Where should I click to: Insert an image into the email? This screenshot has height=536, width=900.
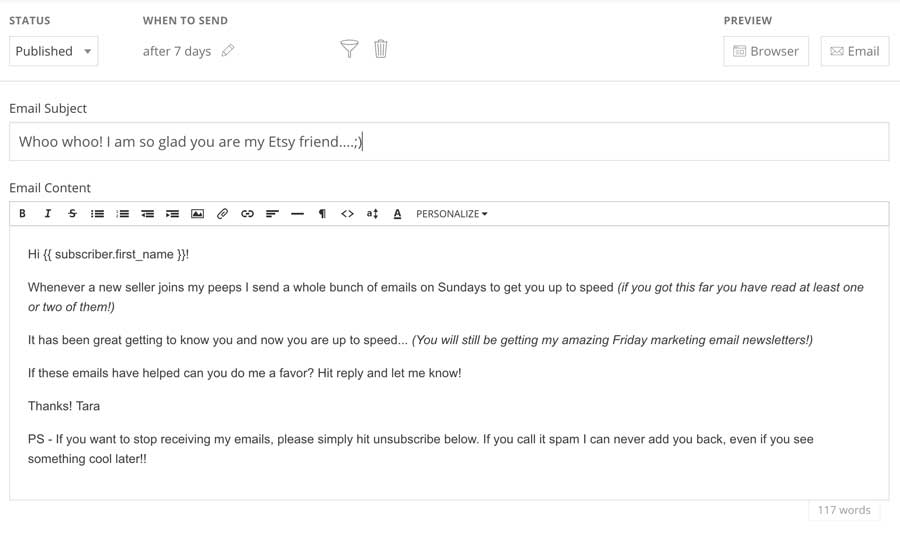(x=197, y=213)
